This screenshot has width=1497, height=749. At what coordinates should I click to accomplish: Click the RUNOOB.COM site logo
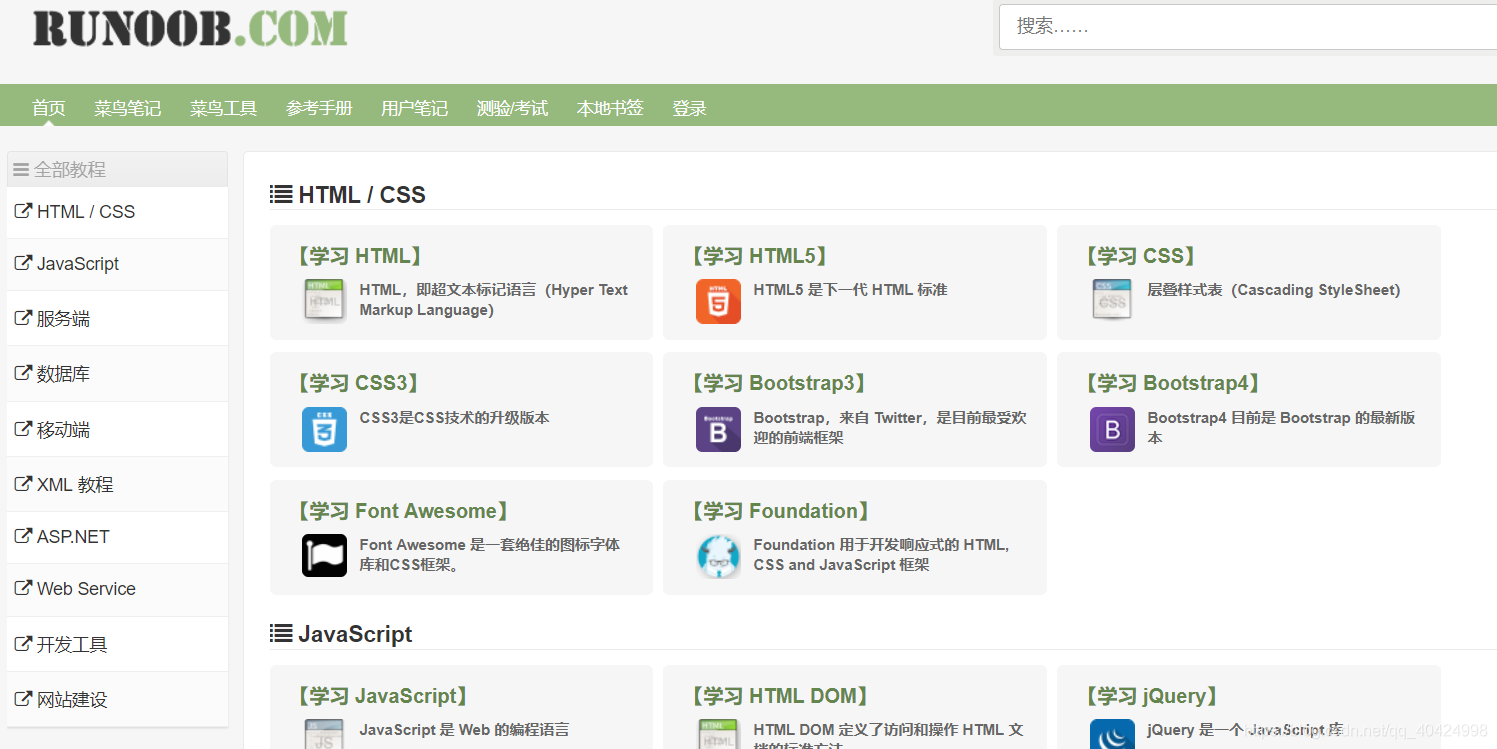190,28
